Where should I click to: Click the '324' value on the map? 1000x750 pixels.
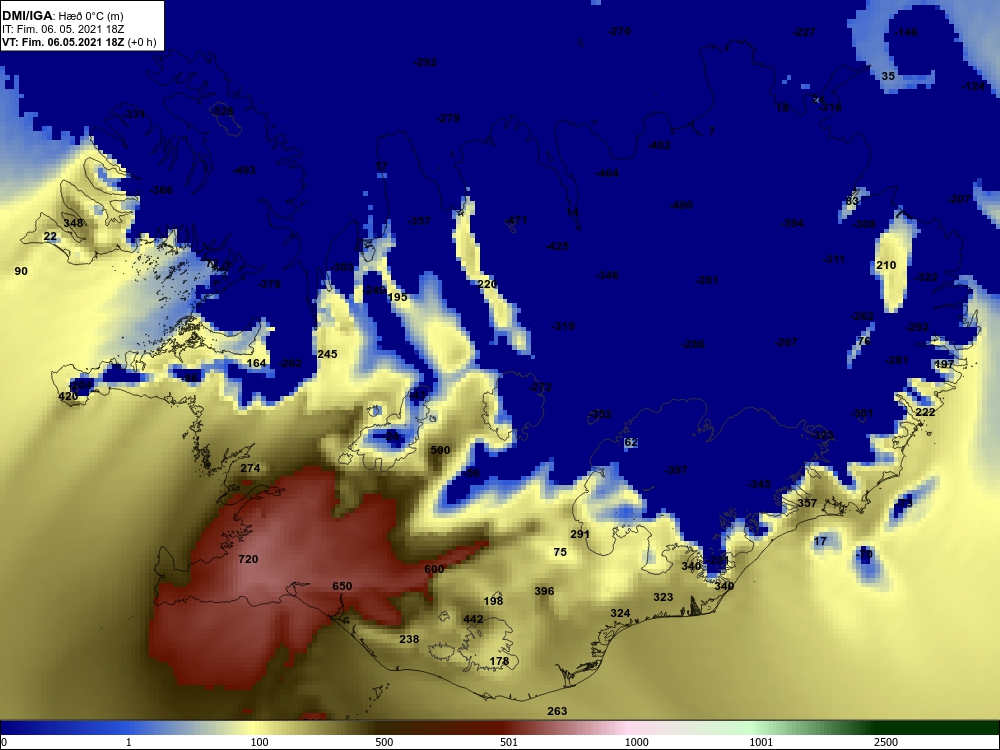point(620,613)
